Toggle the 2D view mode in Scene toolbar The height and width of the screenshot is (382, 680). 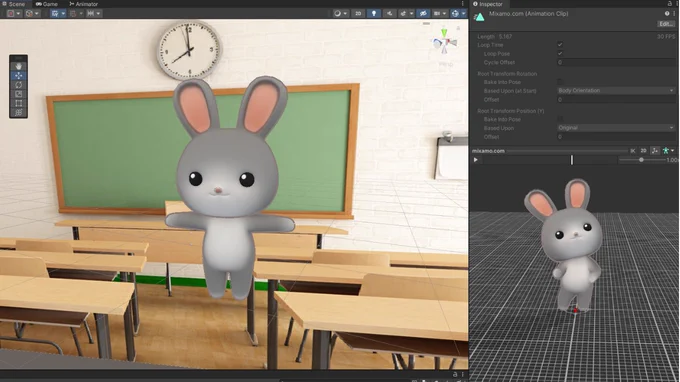point(358,13)
